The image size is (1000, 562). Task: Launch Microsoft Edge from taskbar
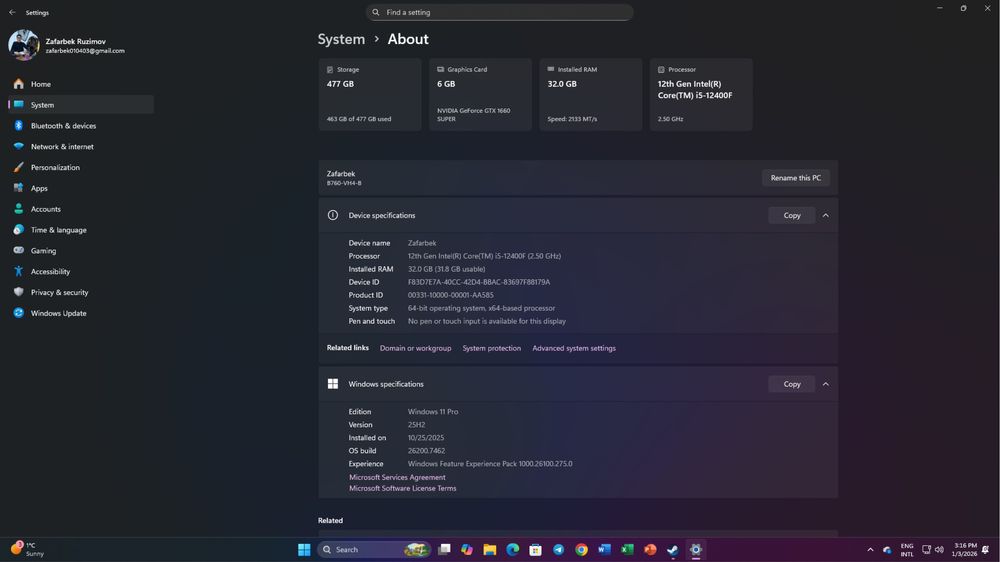(513, 549)
